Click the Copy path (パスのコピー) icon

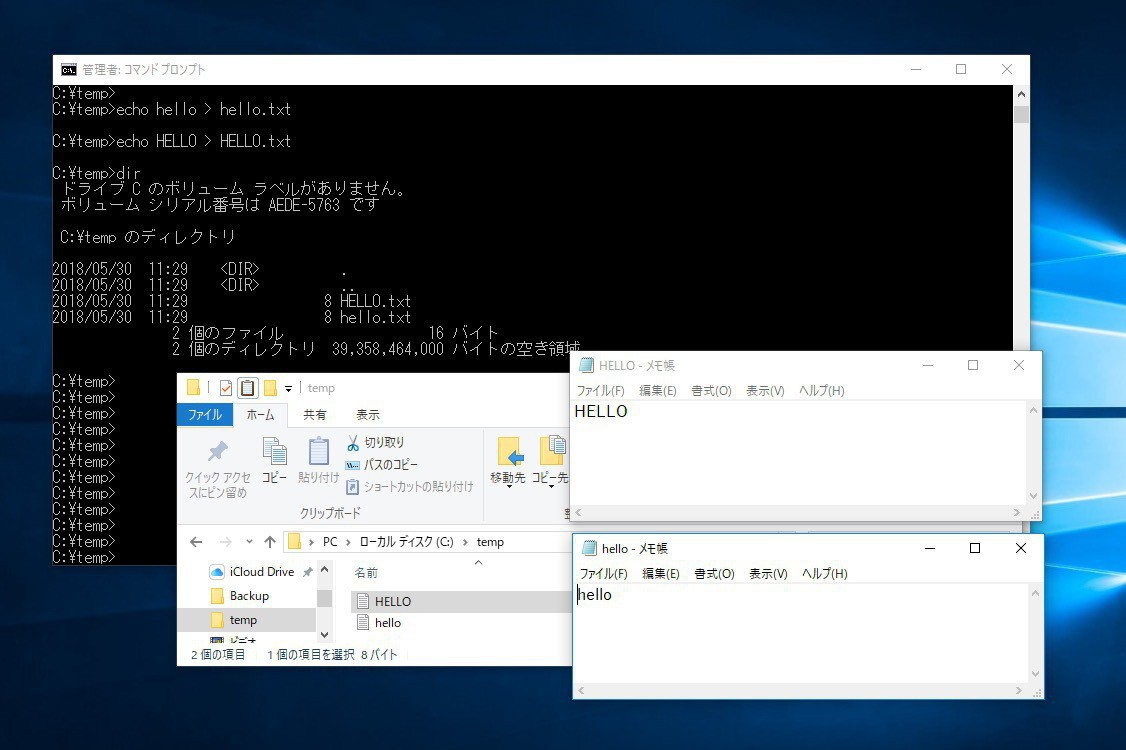tap(353, 465)
